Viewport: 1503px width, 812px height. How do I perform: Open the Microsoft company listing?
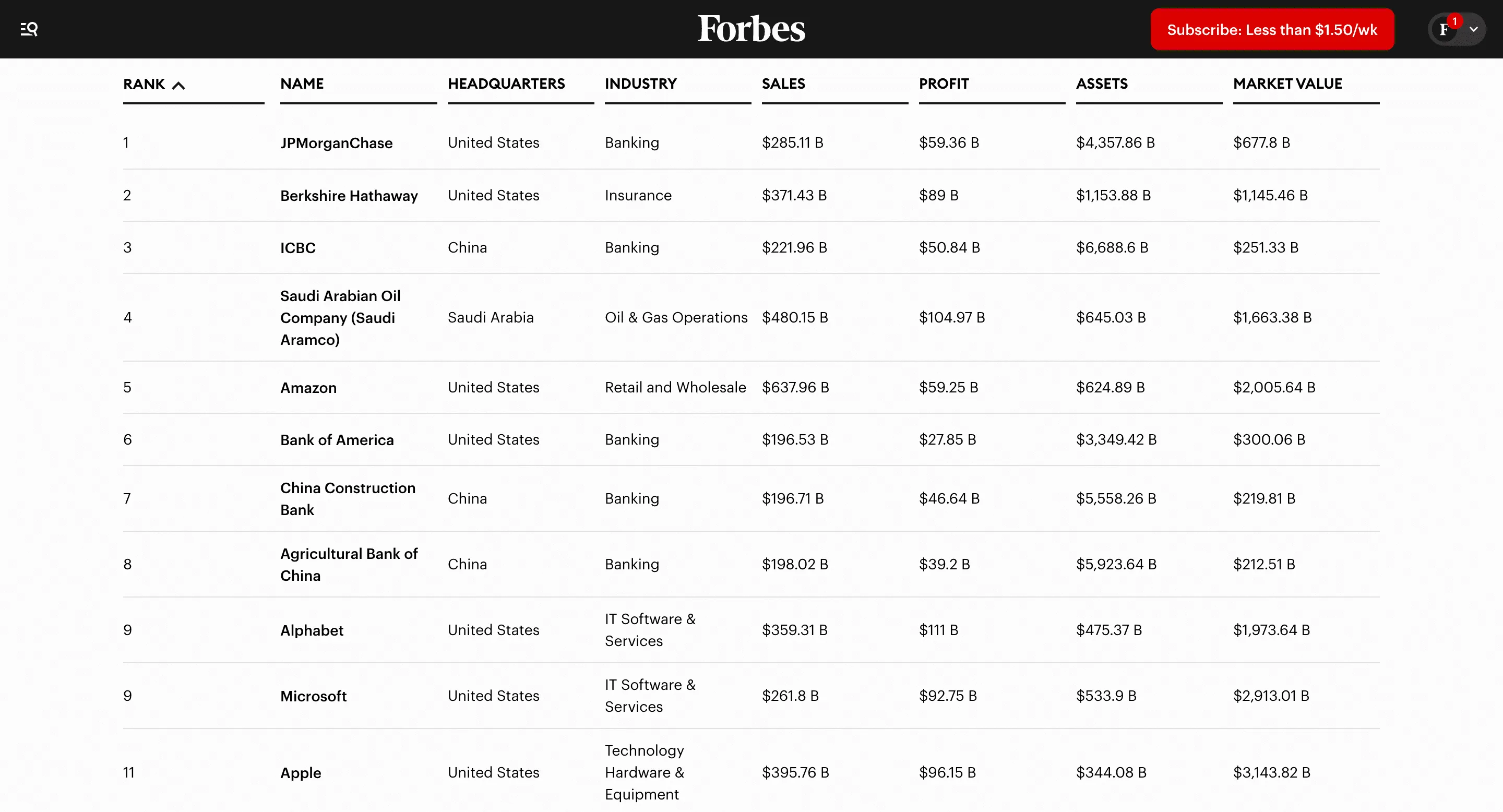tap(313, 695)
